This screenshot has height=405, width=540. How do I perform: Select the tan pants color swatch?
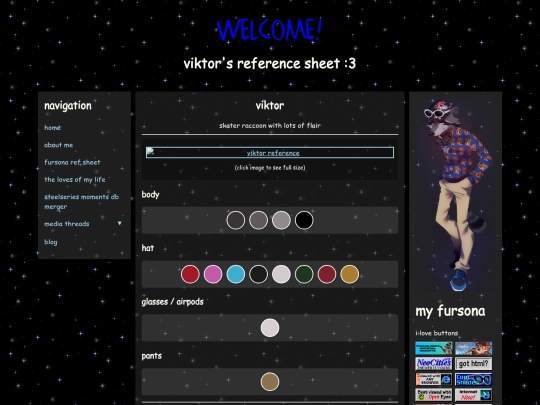(x=270, y=382)
